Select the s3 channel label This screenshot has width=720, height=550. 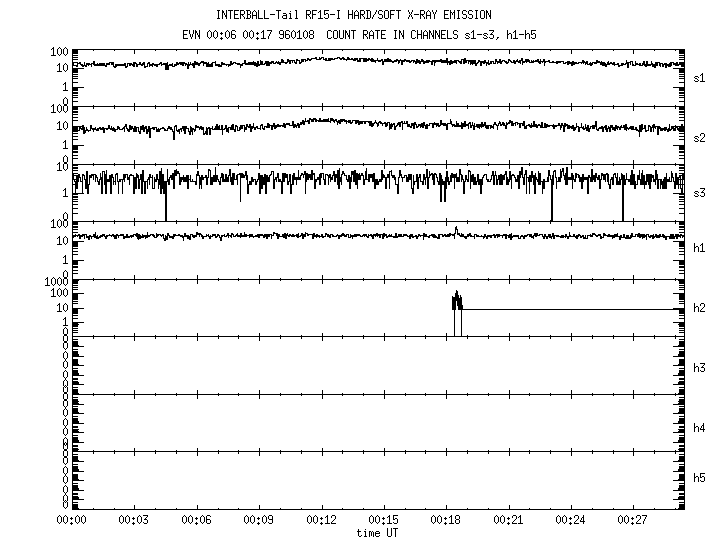point(700,193)
